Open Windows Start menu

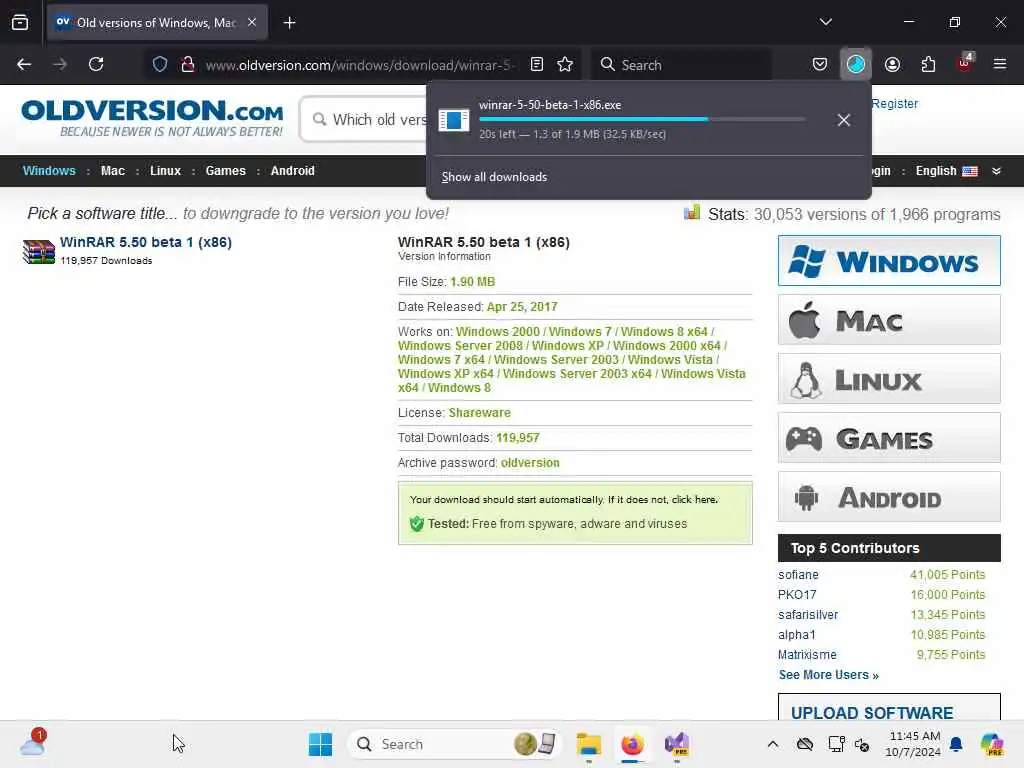pos(320,744)
